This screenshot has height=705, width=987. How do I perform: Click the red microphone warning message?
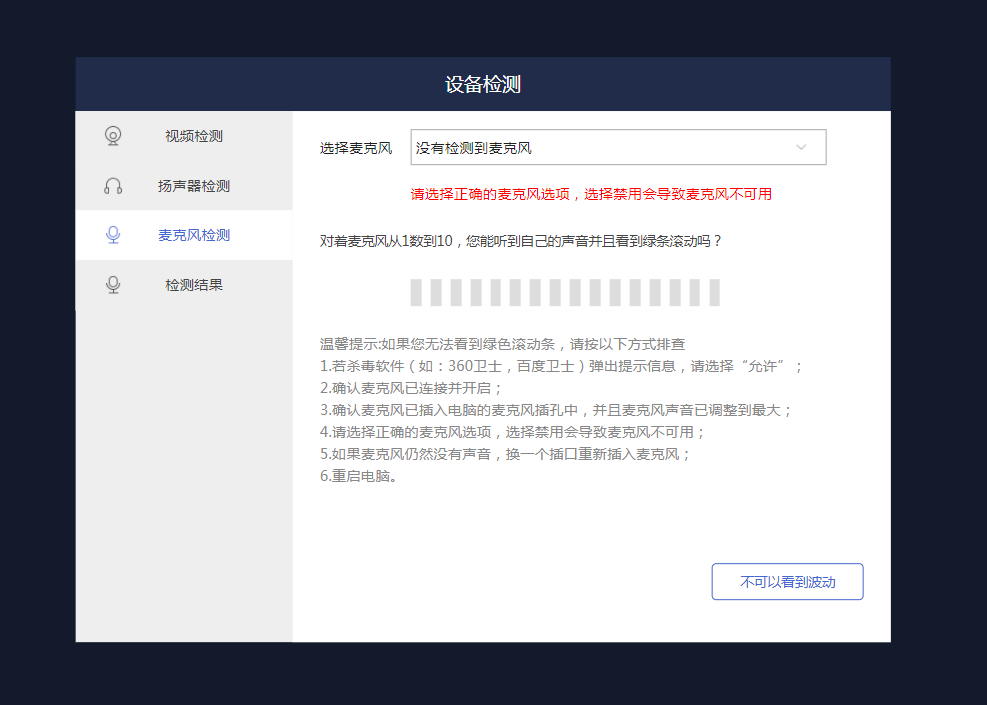point(591,194)
